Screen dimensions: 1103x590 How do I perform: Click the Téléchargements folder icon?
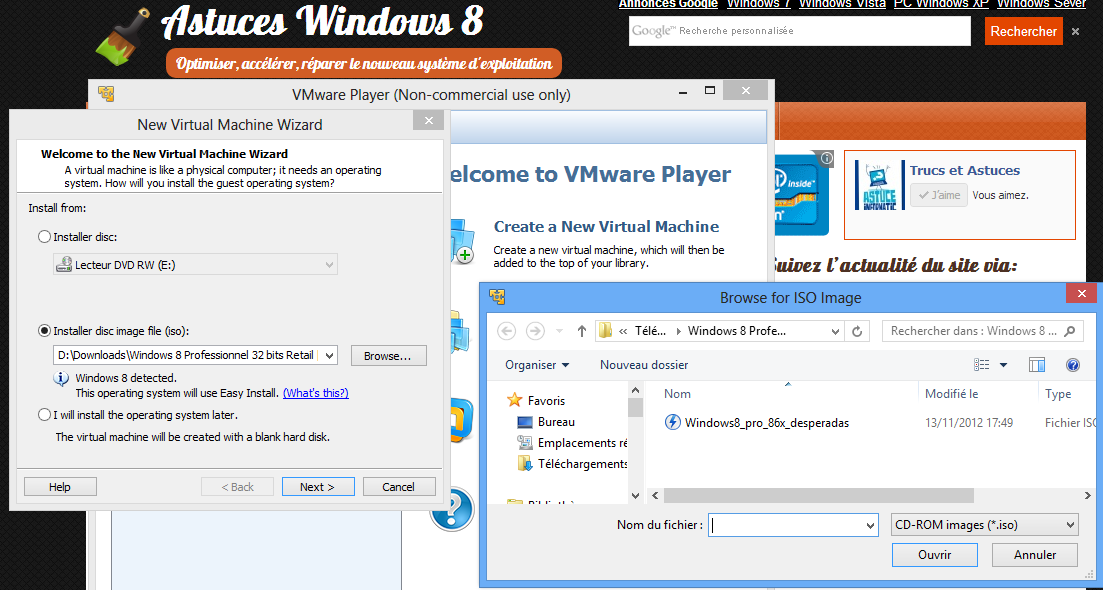click(x=525, y=463)
